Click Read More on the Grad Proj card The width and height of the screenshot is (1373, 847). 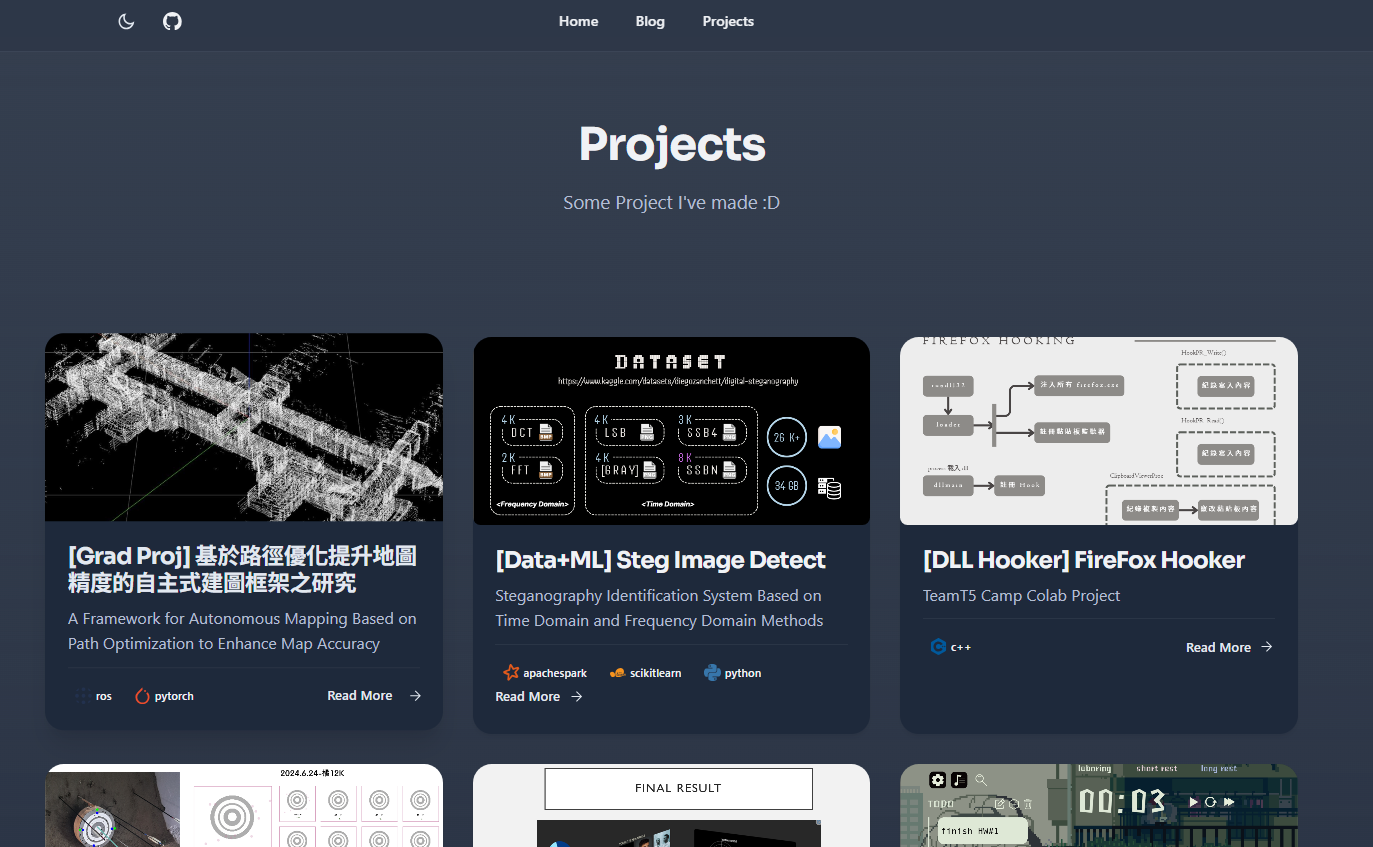360,696
